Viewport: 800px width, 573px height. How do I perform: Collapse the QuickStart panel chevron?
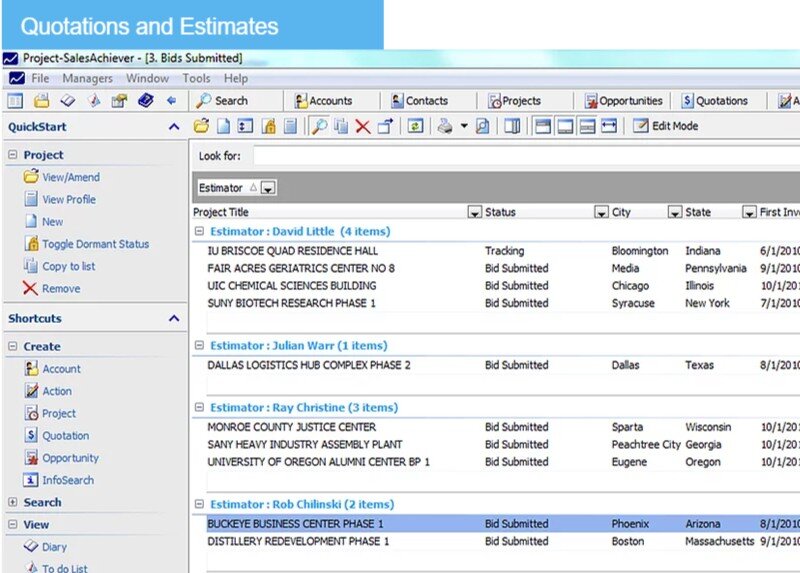click(174, 127)
